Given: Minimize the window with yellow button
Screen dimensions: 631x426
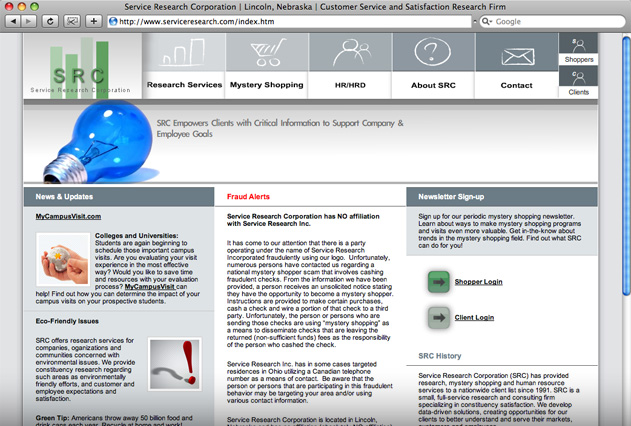Looking at the screenshot, I should pyautogui.click(x=22, y=6).
